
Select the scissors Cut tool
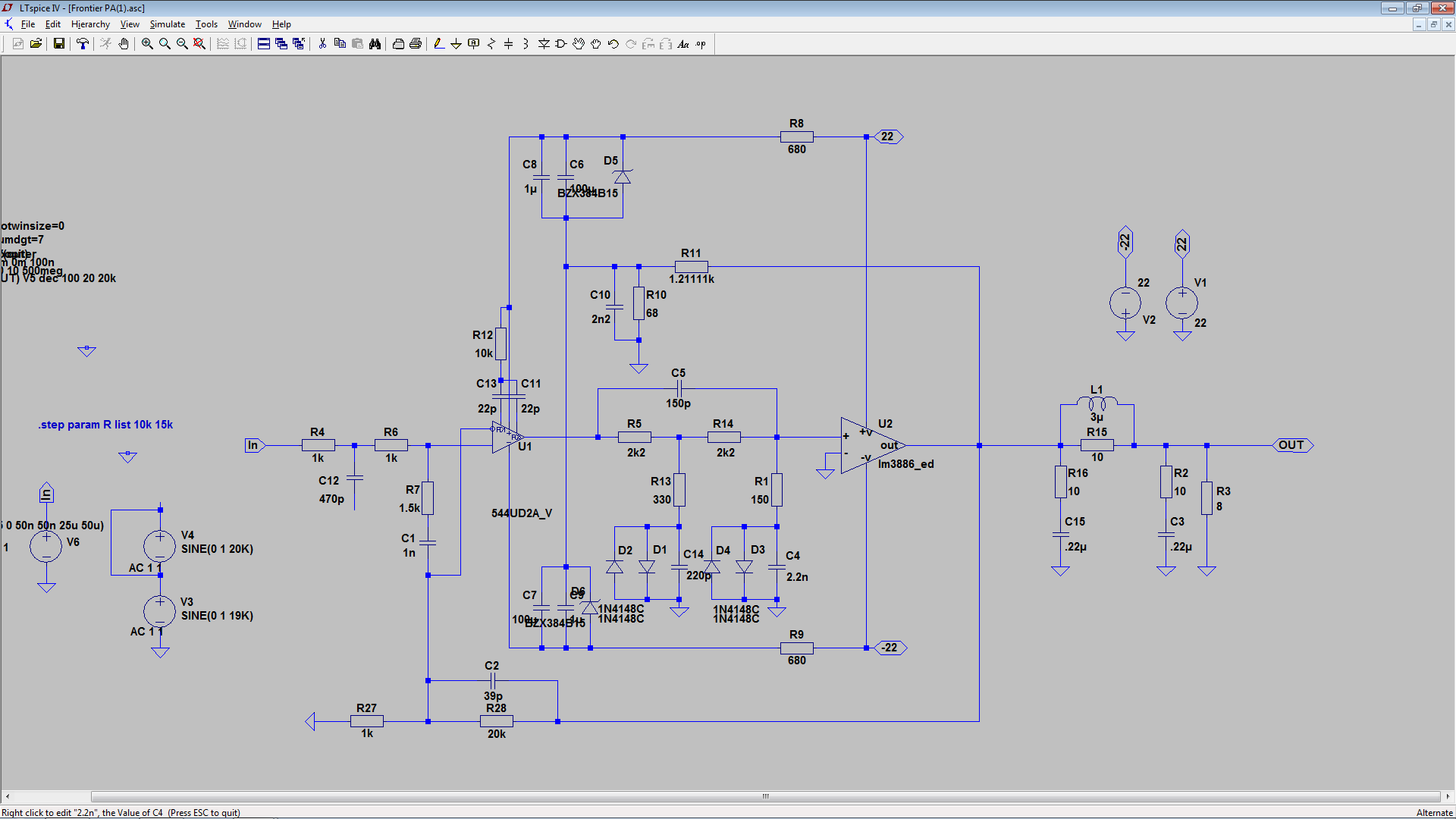click(322, 44)
